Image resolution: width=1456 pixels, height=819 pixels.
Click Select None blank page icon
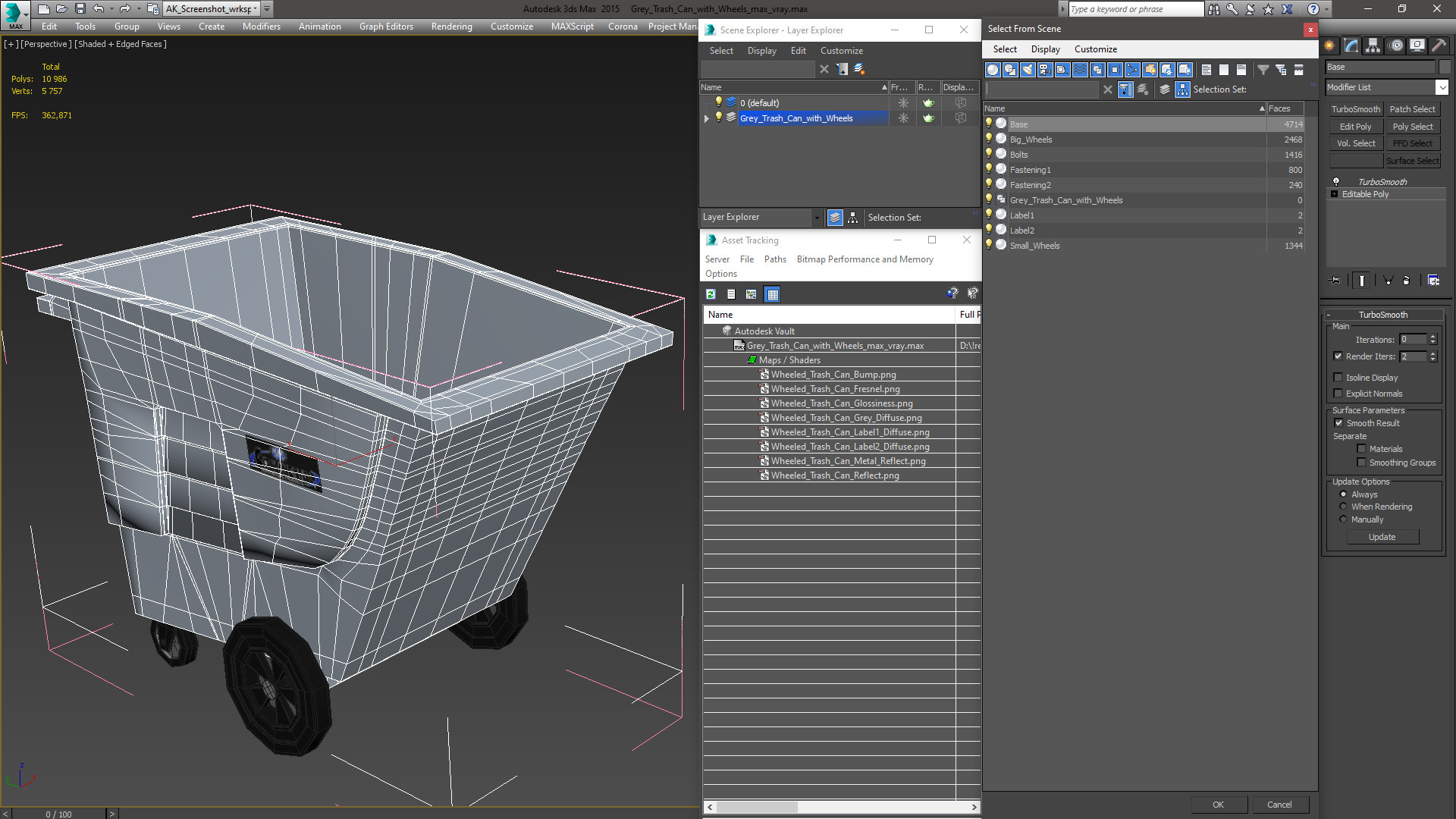pyautogui.click(x=1224, y=70)
